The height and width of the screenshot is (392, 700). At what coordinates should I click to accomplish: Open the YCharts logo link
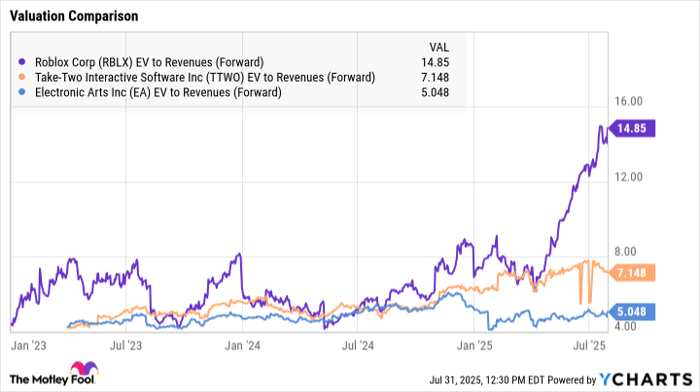645,379
